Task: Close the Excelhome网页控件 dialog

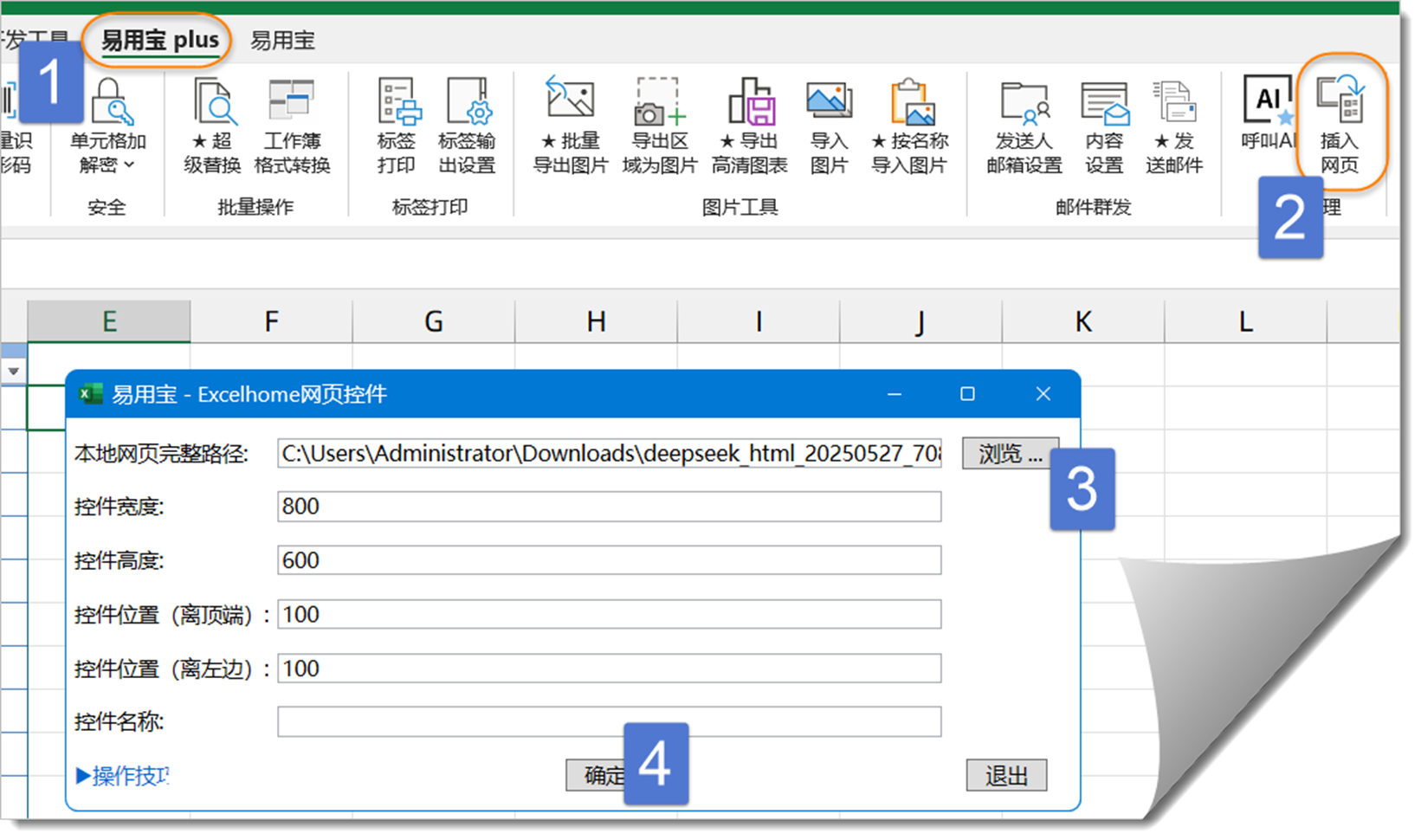Action: [1043, 394]
